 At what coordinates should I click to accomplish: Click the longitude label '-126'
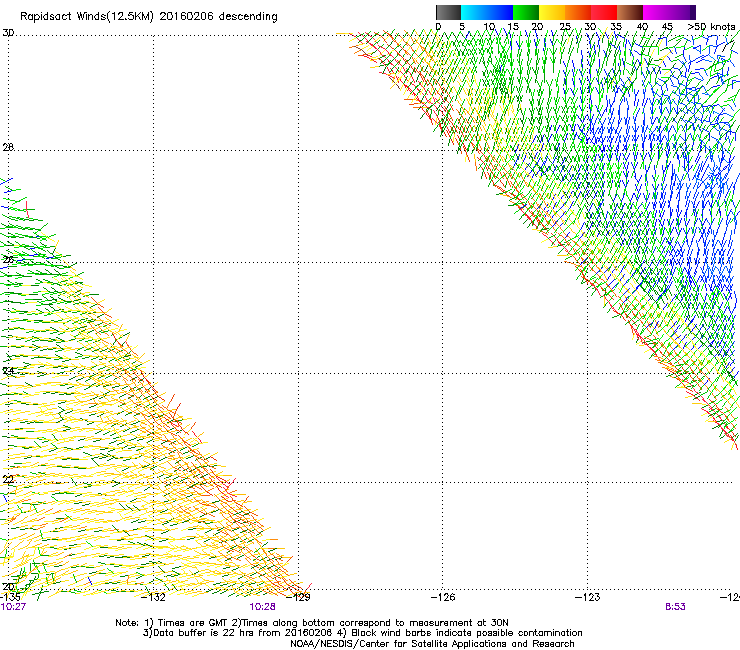(443, 597)
